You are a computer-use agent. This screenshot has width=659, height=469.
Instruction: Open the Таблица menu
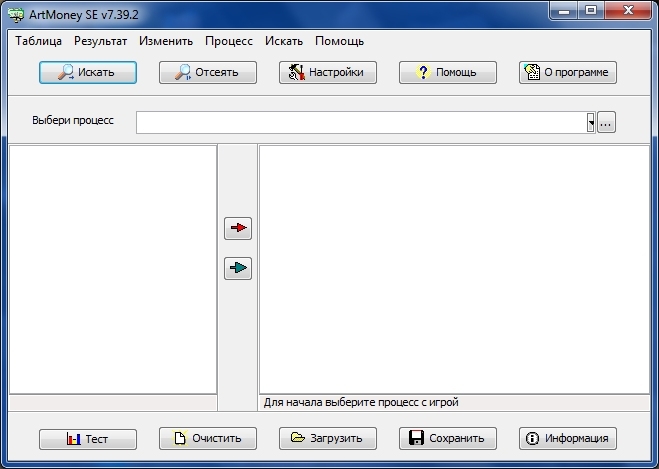coord(39,41)
